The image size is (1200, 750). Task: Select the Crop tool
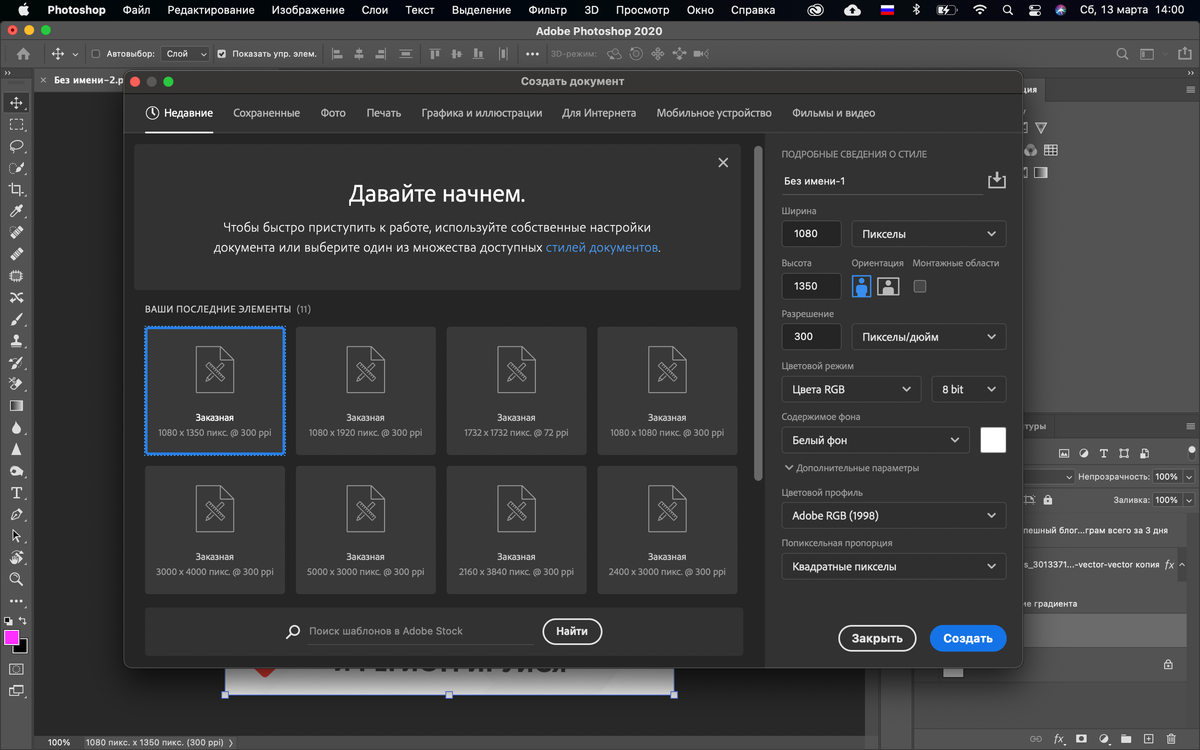pyautogui.click(x=16, y=189)
